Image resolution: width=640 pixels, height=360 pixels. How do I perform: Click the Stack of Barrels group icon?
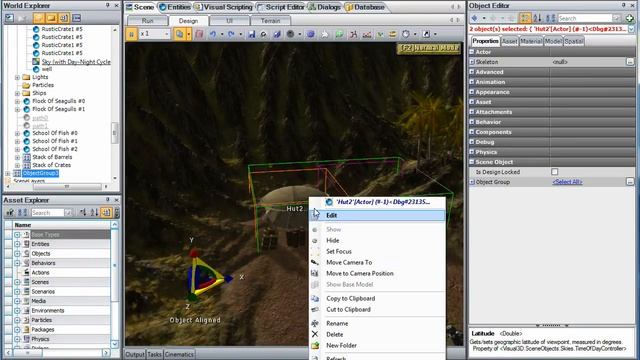click(27, 157)
